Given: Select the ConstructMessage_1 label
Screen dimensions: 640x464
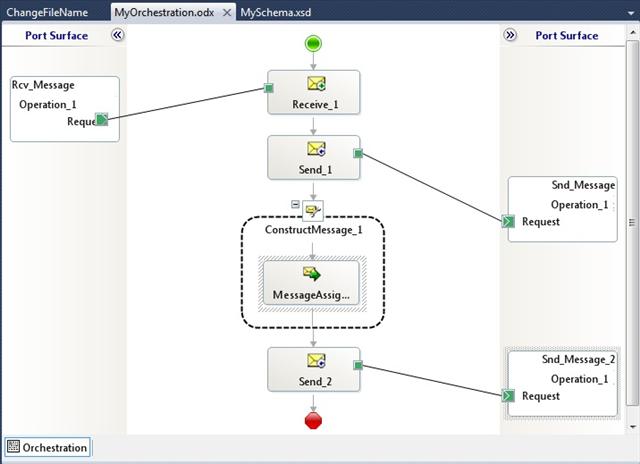Looking at the screenshot, I should [x=313, y=230].
